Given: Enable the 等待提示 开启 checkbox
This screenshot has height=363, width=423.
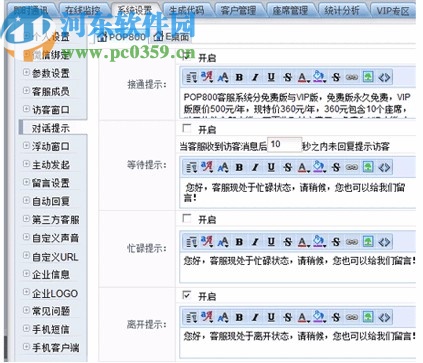Looking at the screenshot, I should click(x=187, y=128).
